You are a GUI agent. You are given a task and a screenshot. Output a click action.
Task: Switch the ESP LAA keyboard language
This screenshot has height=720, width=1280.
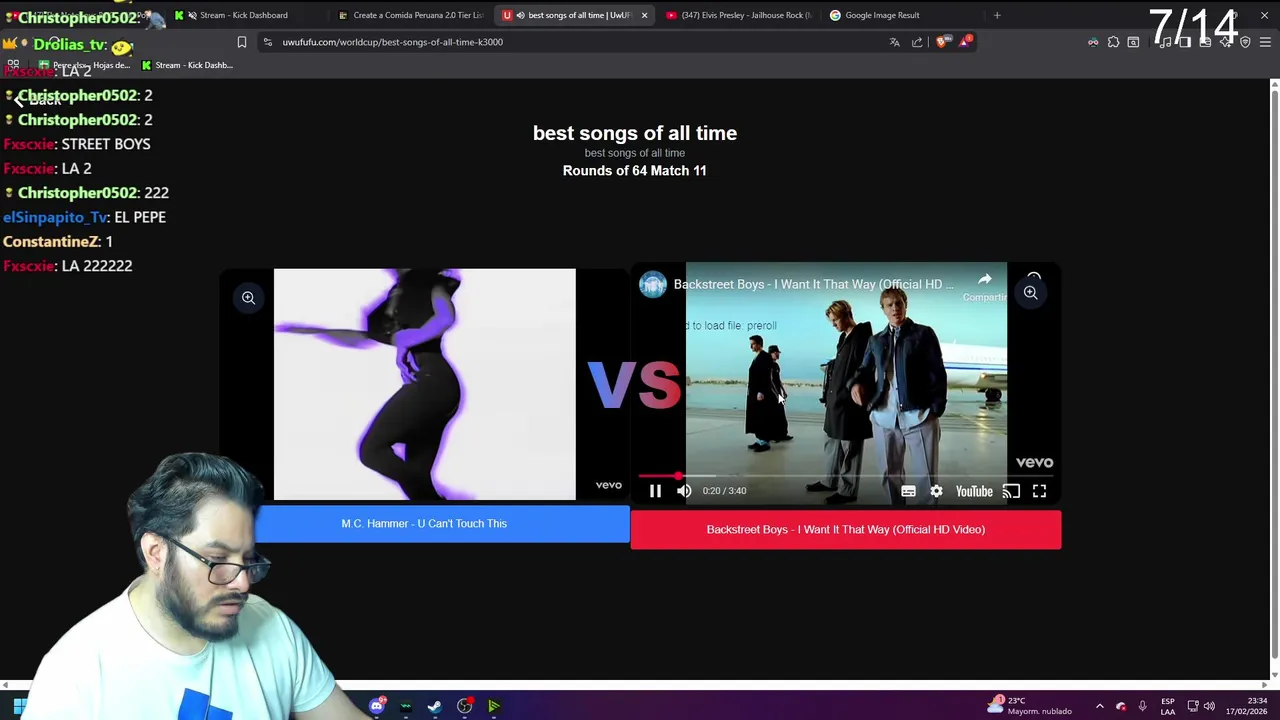[1167, 706]
